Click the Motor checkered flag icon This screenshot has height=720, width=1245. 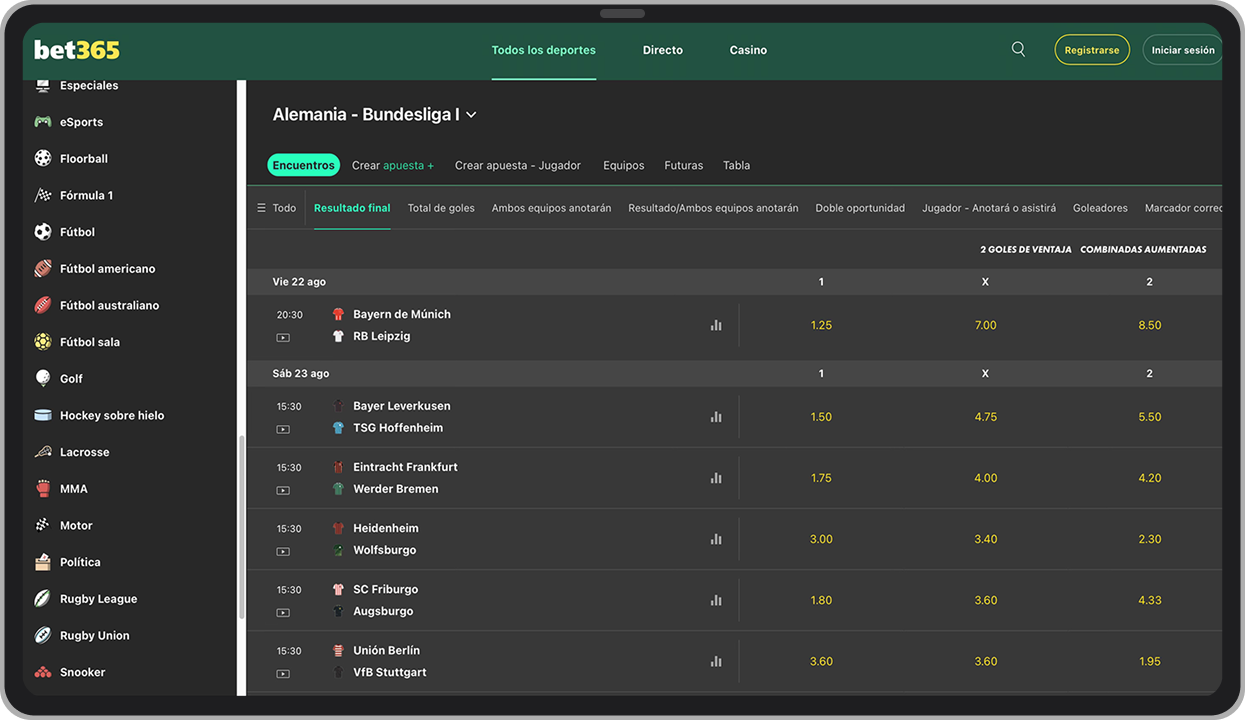[43, 525]
